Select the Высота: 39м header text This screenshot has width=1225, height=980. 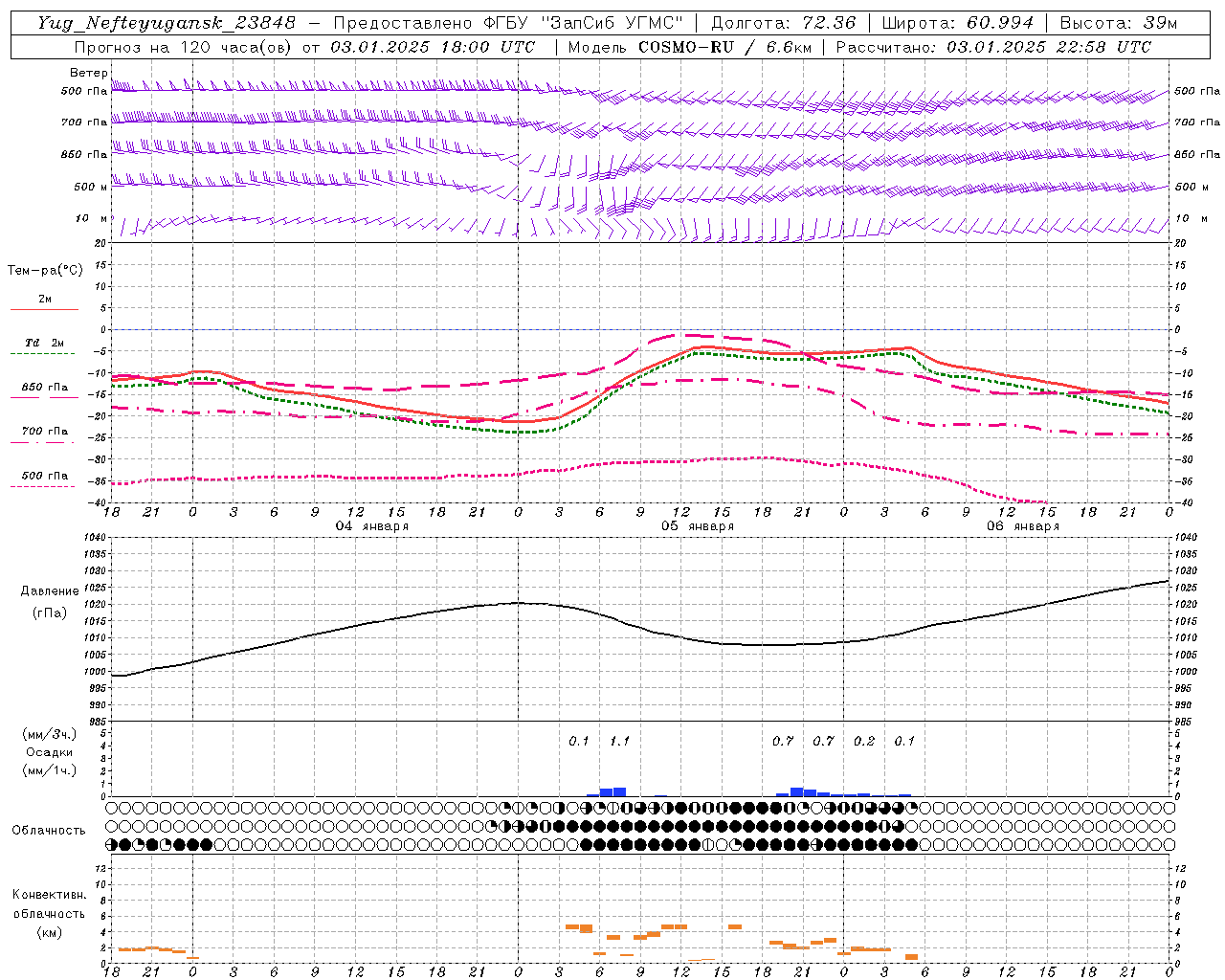click(x=1119, y=23)
